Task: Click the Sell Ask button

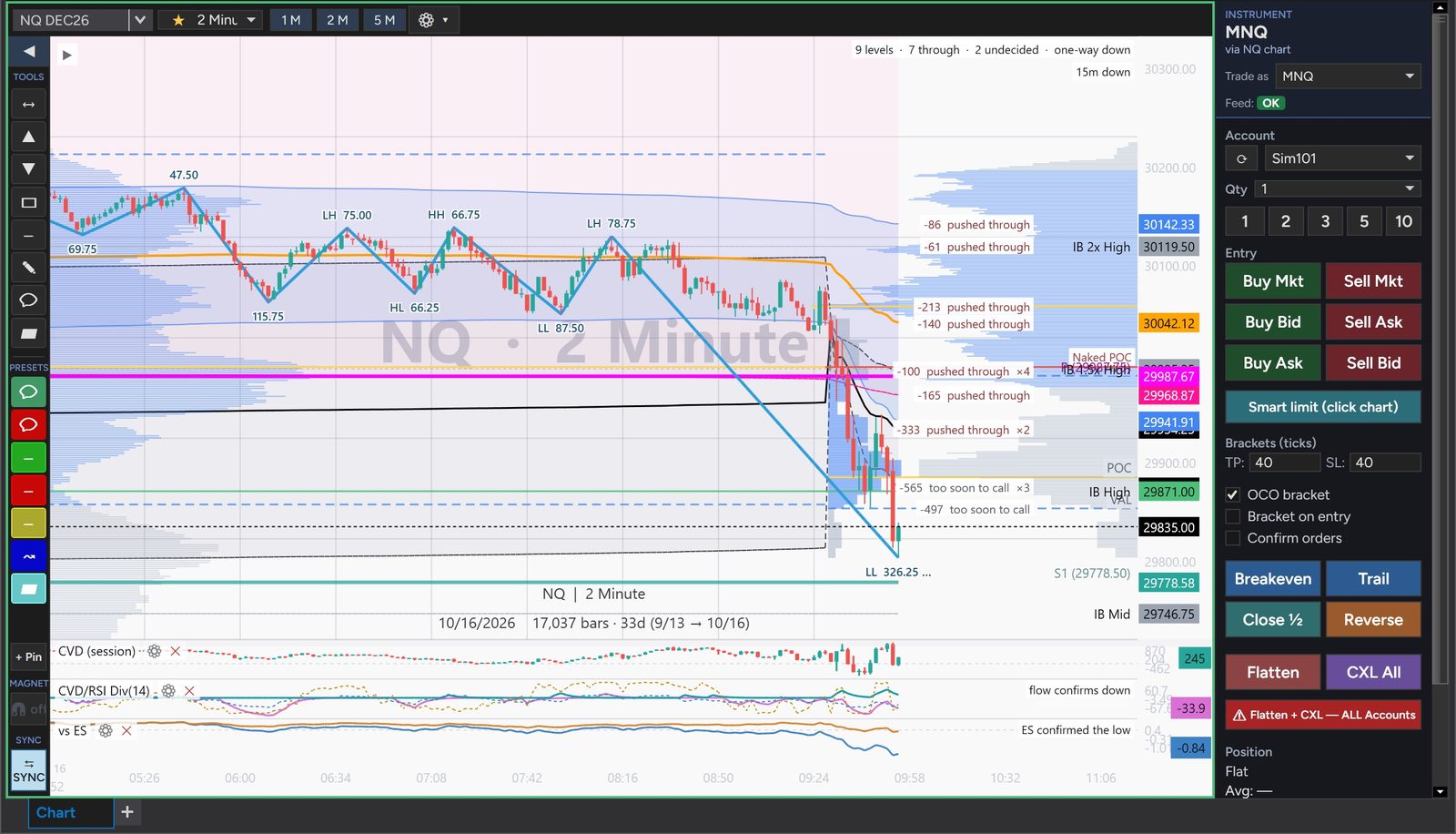Action: coord(1373,322)
